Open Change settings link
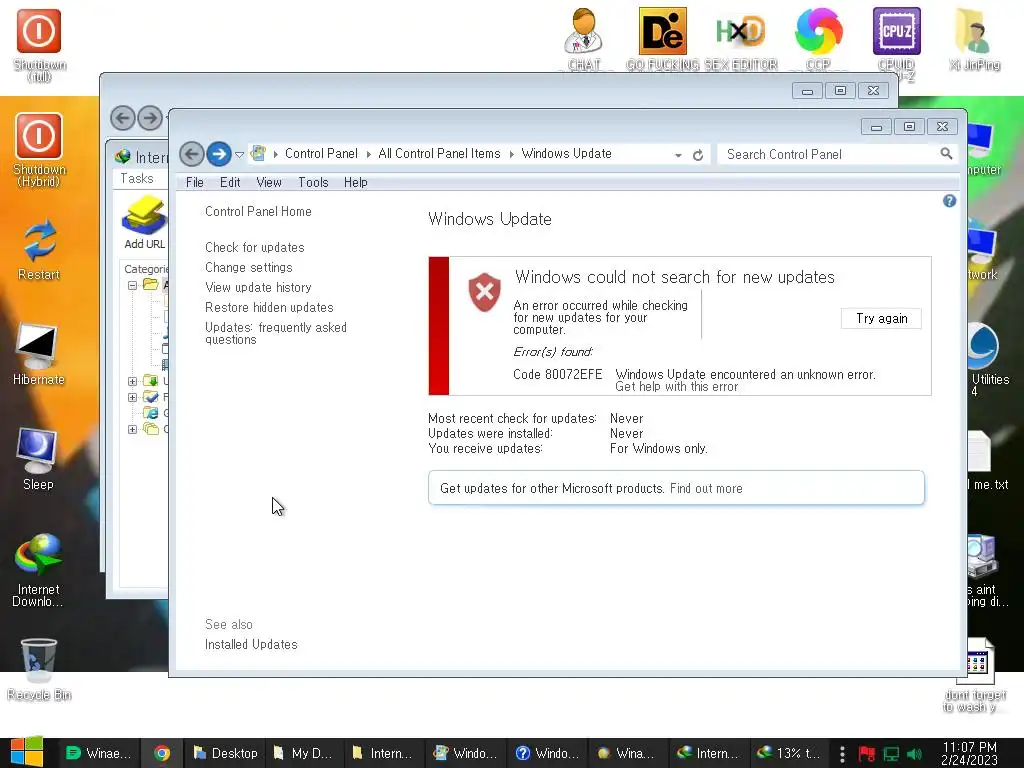 (x=249, y=268)
